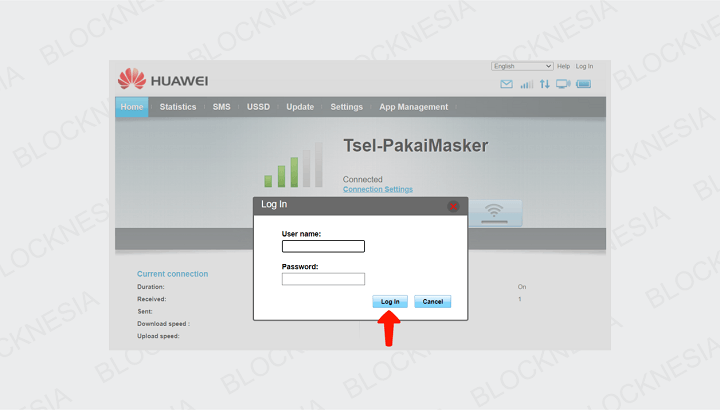Check the signal strength status icon

click(x=526, y=84)
